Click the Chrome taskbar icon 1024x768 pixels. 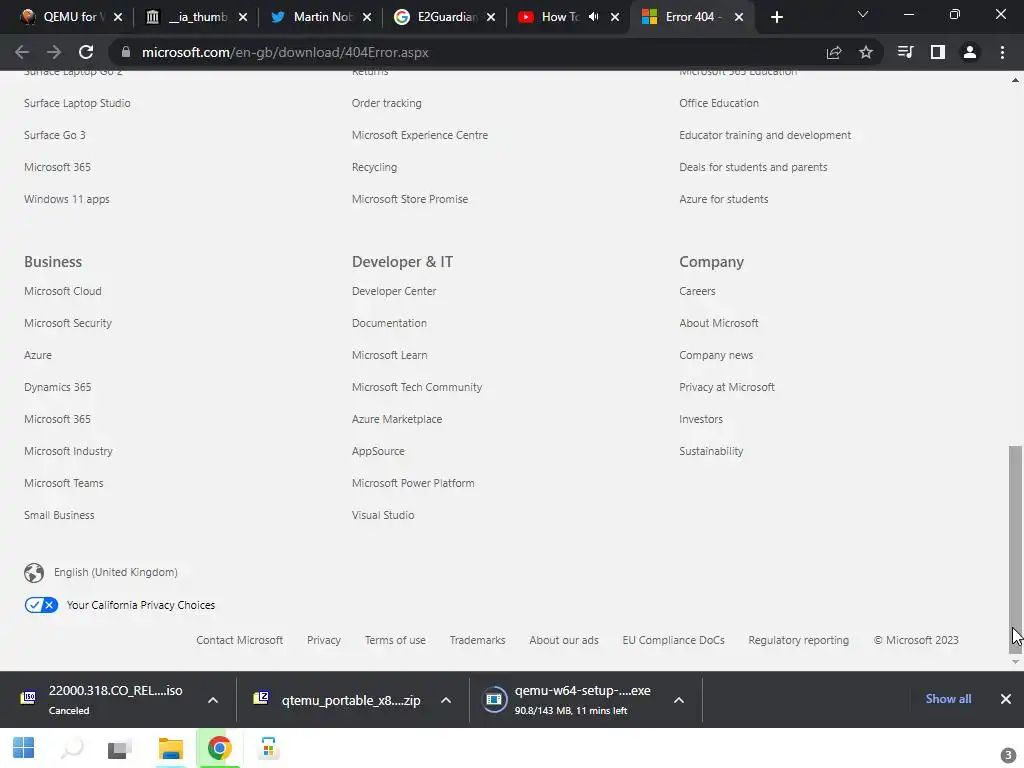point(219,748)
